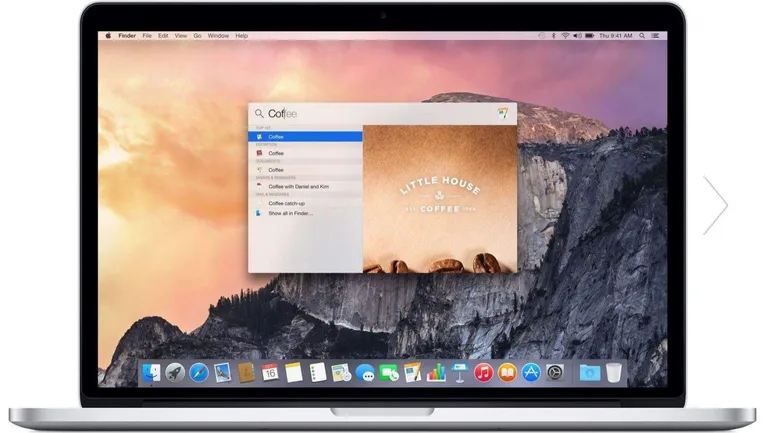Select highlighted Top Hit Coffee result
Image resolution: width=770 pixels, height=433 pixels.
[x=305, y=136]
